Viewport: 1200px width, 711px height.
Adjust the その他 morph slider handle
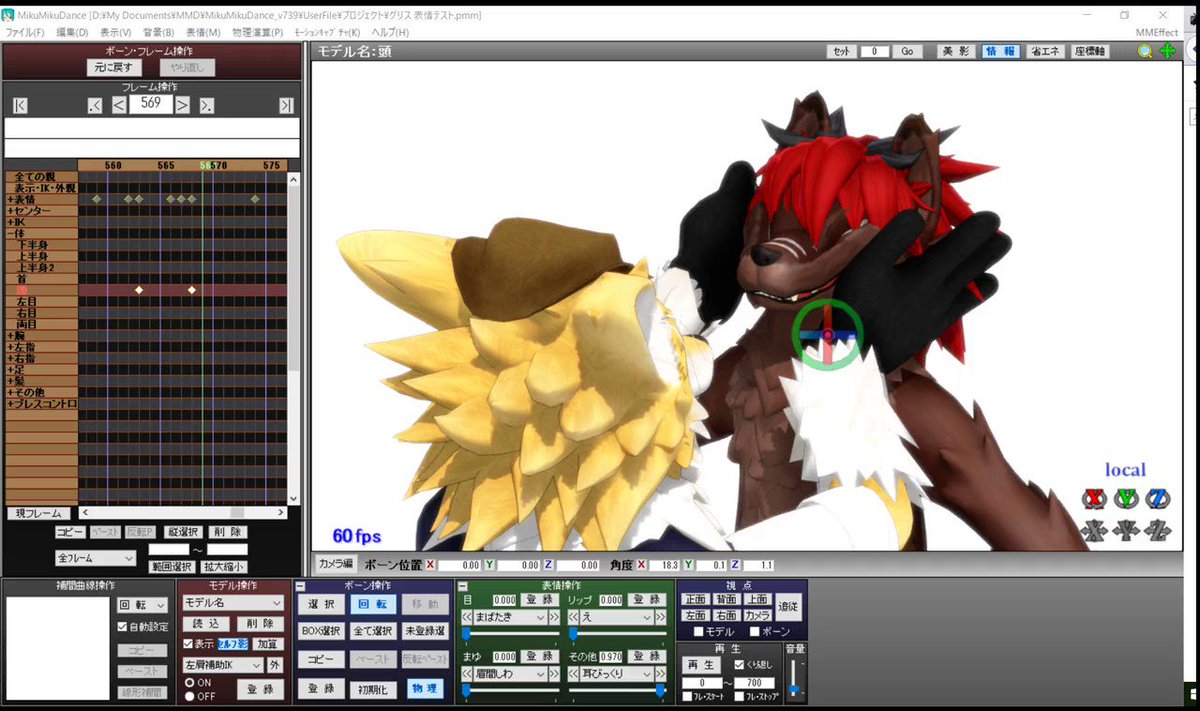point(660,690)
